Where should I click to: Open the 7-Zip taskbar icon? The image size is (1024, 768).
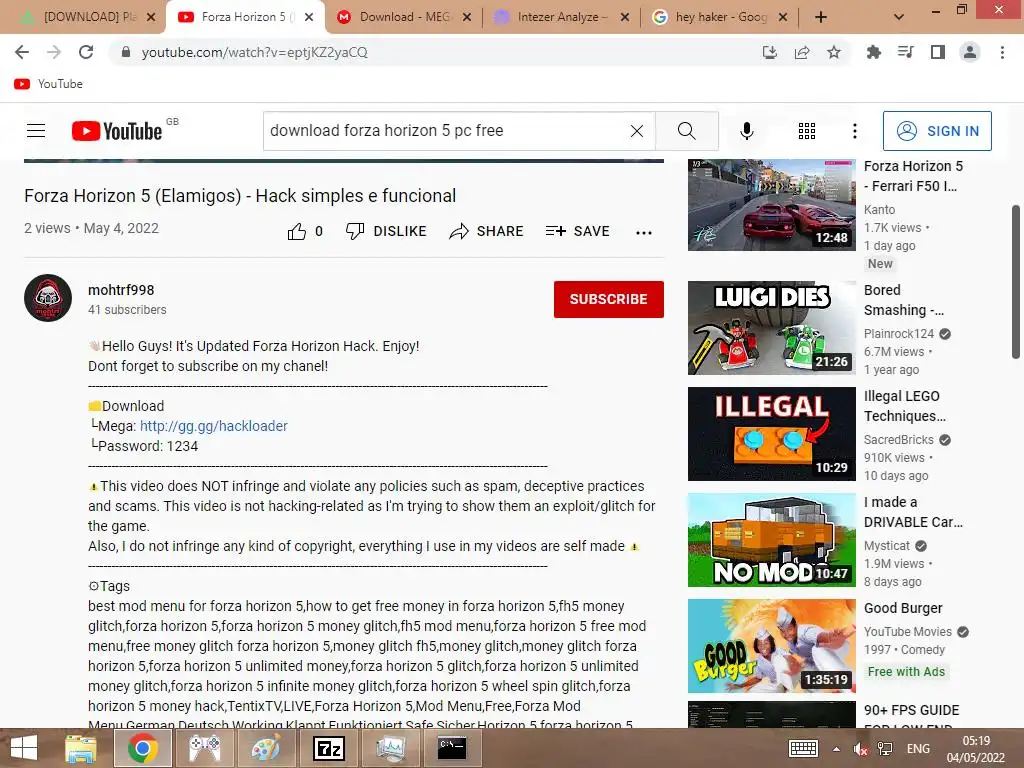[x=328, y=748]
